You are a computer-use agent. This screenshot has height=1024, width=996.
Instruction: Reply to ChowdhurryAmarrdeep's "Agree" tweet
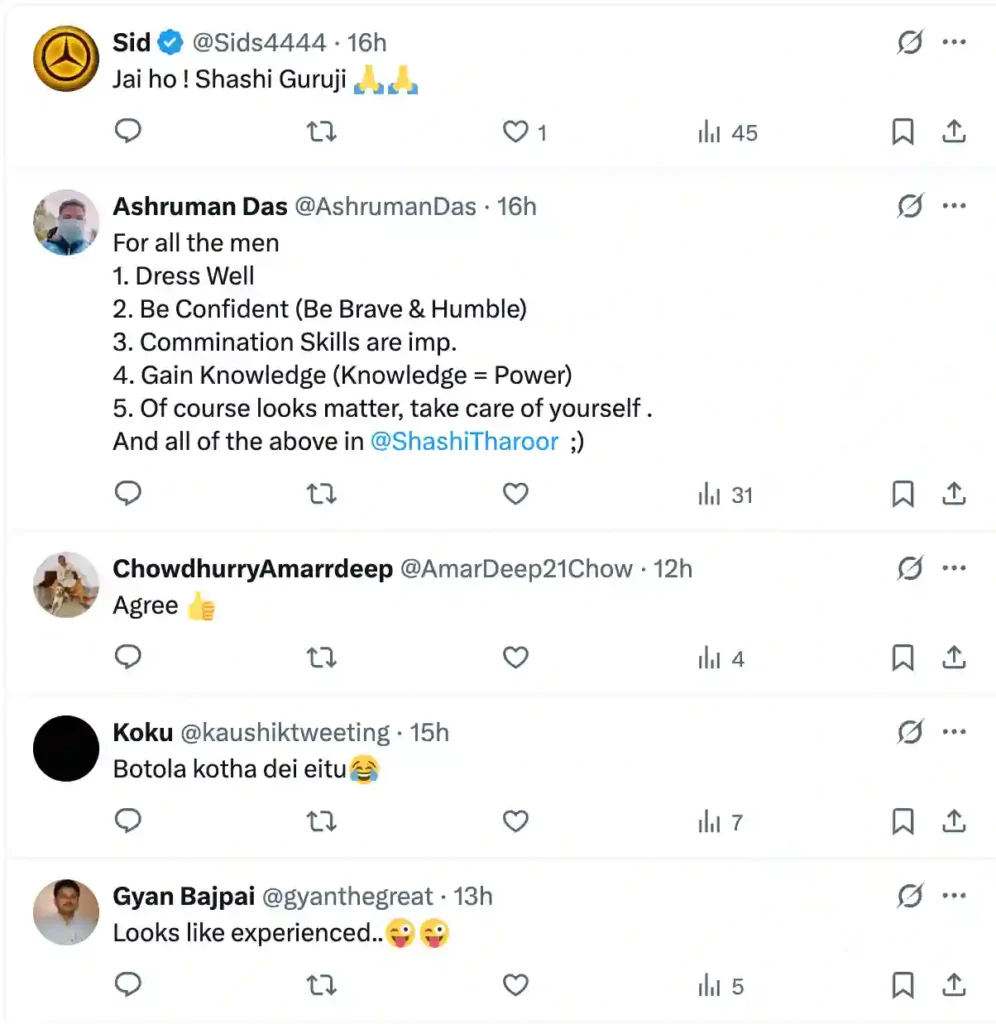[128, 658]
